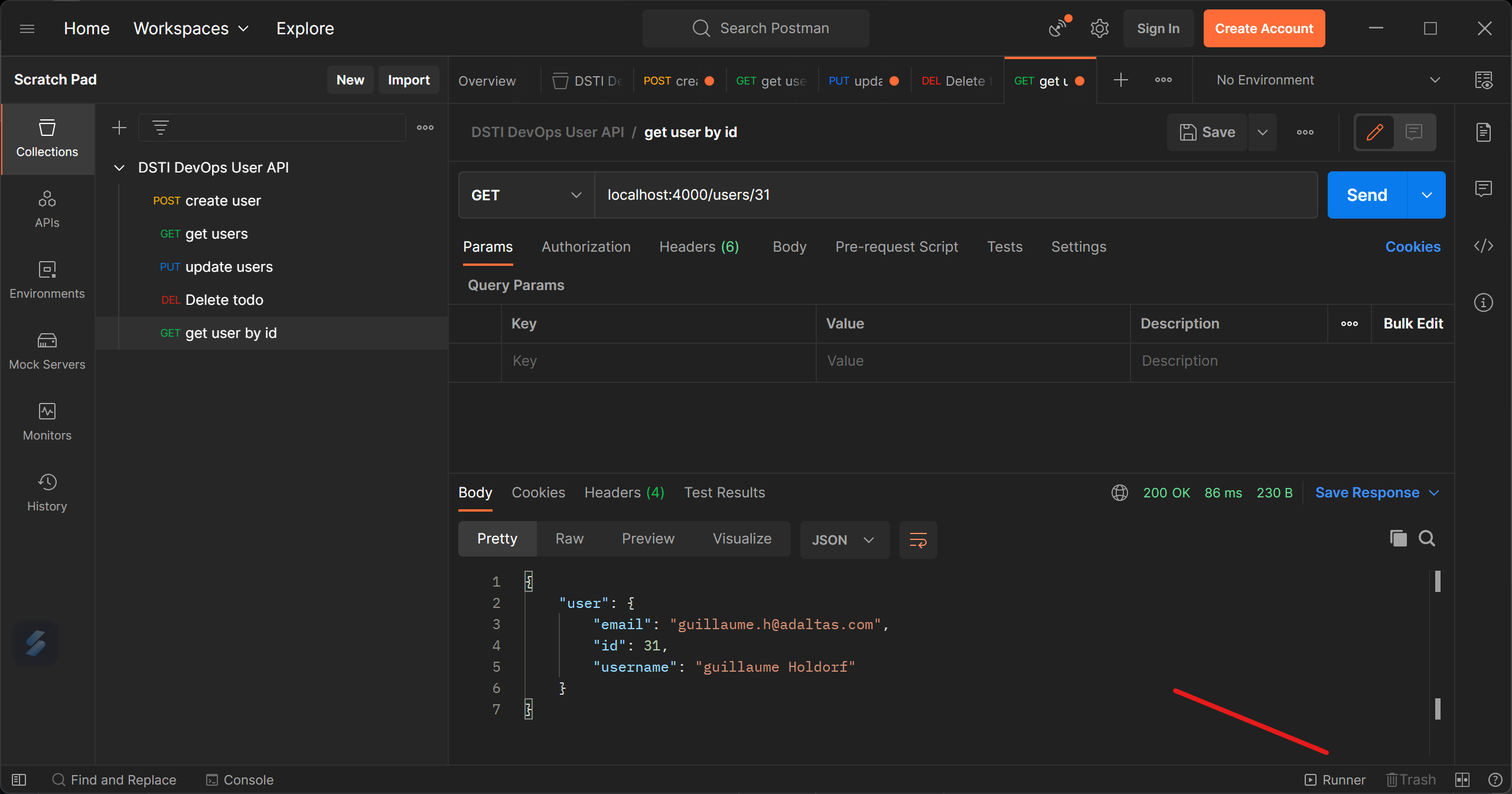Open the Mock Servers panel
Screen dimensions: 1512x794
point(47,352)
